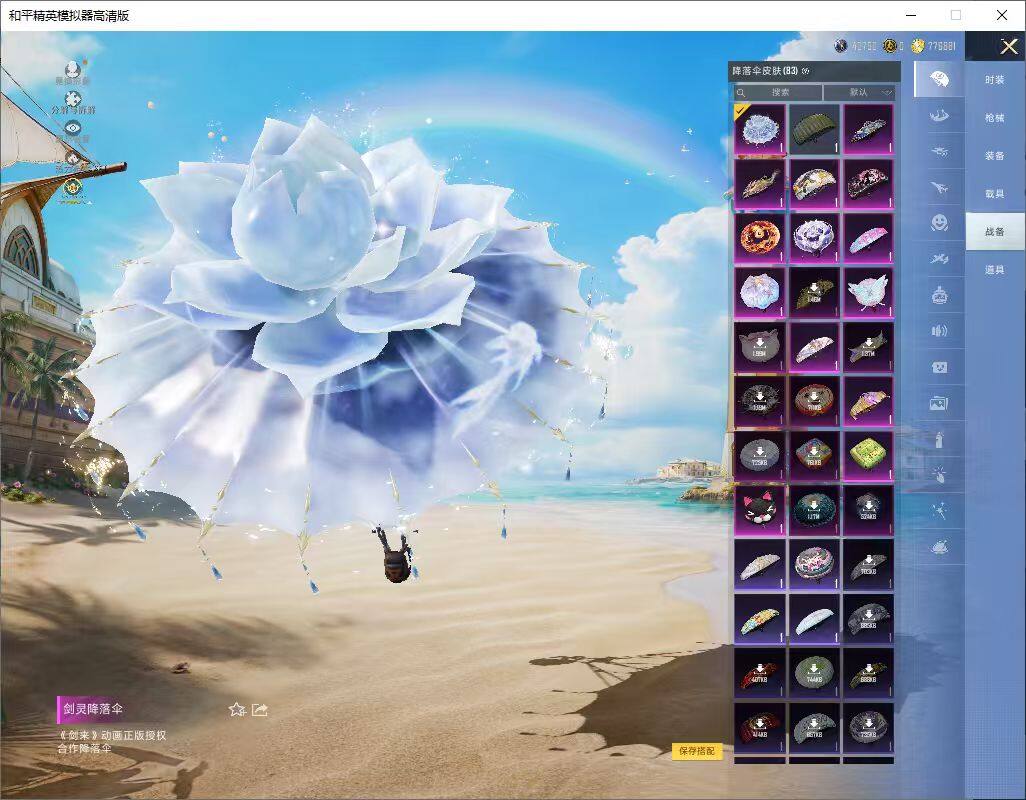Select the orange fire ring parachute thumbnail
Screen dimensions: 1026x800
click(x=760, y=237)
